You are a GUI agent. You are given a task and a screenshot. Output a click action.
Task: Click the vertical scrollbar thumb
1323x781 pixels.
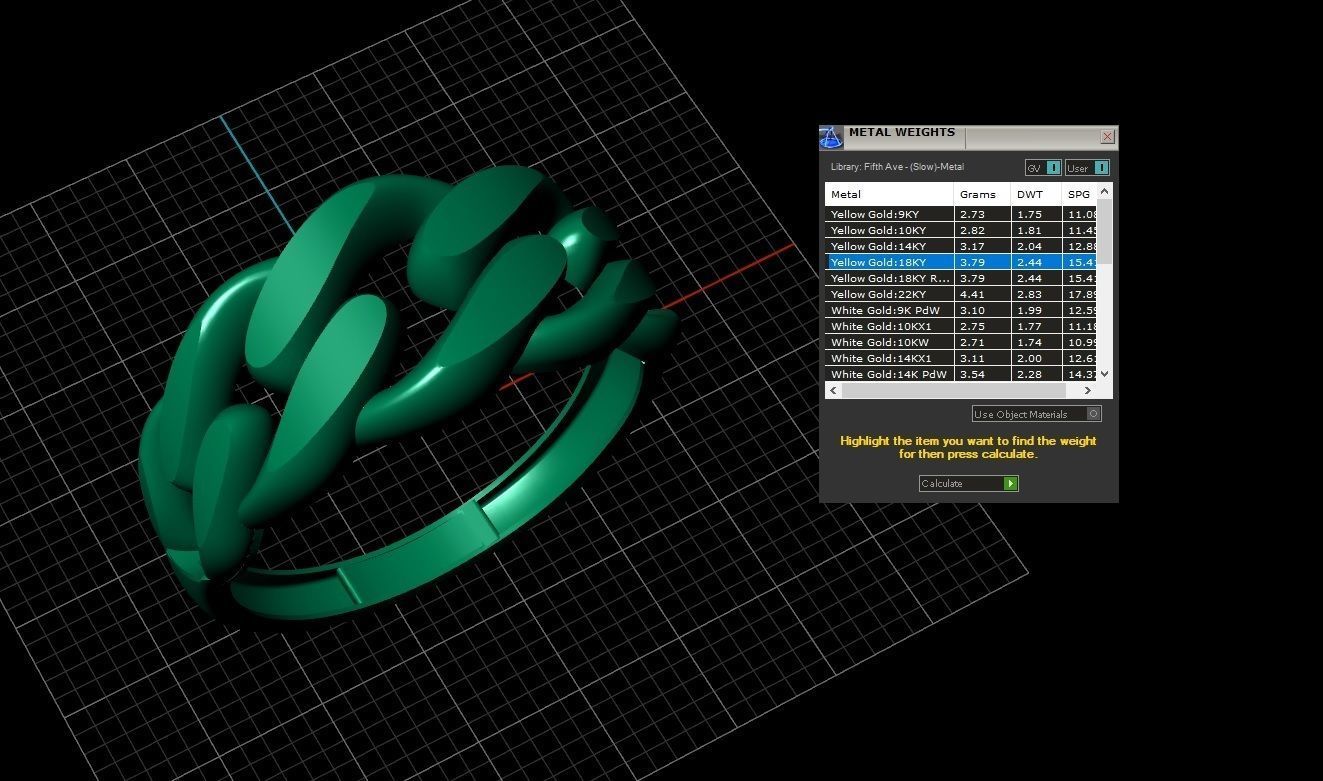click(x=1104, y=232)
